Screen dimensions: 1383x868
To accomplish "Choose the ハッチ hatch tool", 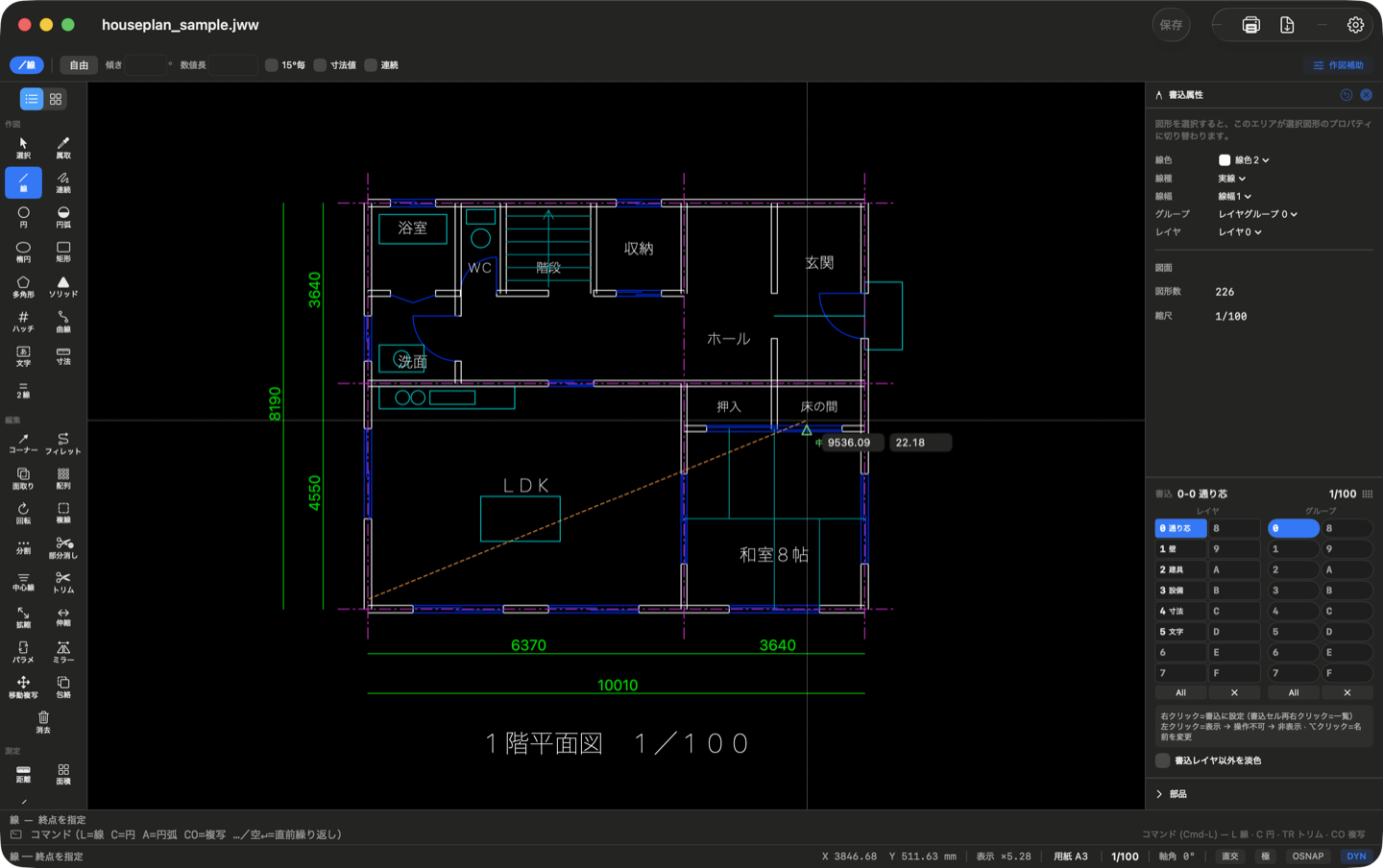I will point(23,322).
